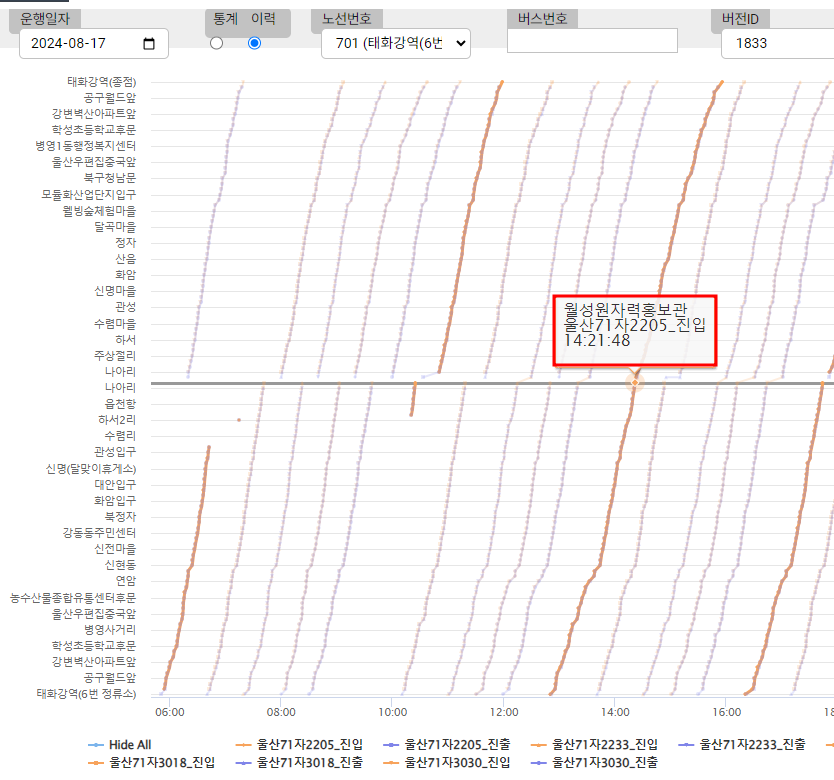Click the isolated orange point near 하서2리 row
Screen dimensions: 834x780
[238, 420]
